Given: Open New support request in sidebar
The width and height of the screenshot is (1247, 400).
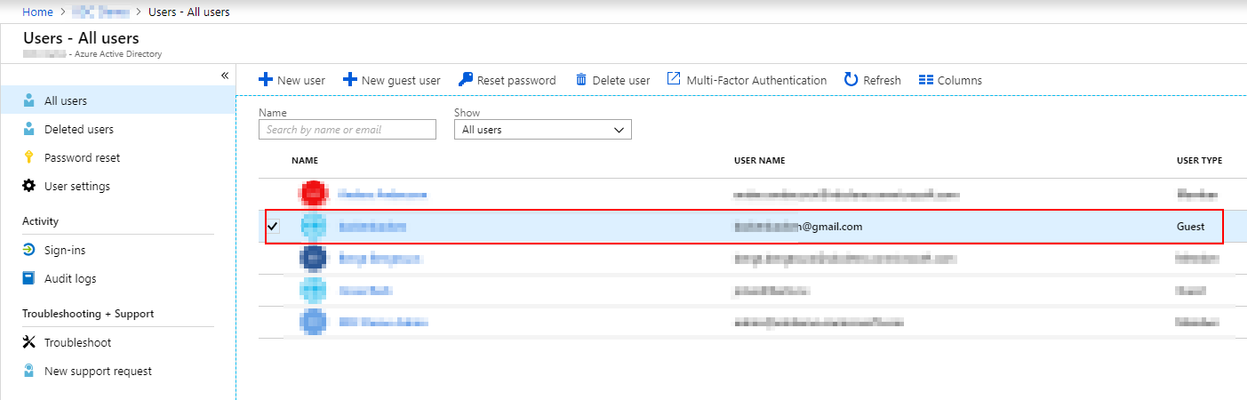Looking at the screenshot, I should [x=118, y=371].
